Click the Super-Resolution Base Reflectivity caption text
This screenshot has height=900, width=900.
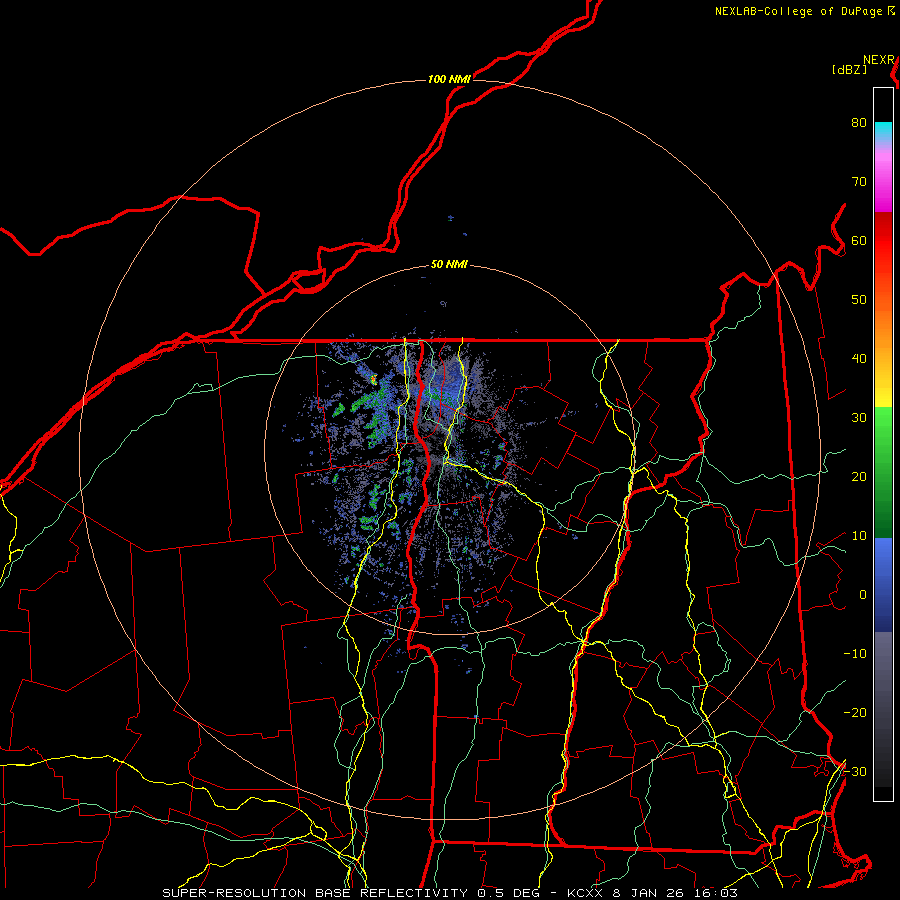[x=314, y=893]
